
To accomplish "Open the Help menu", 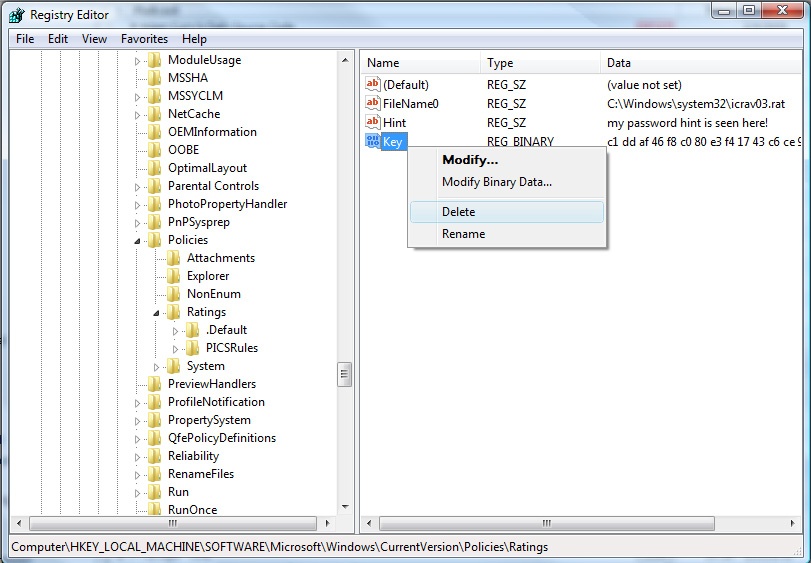I will pos(194,39).
